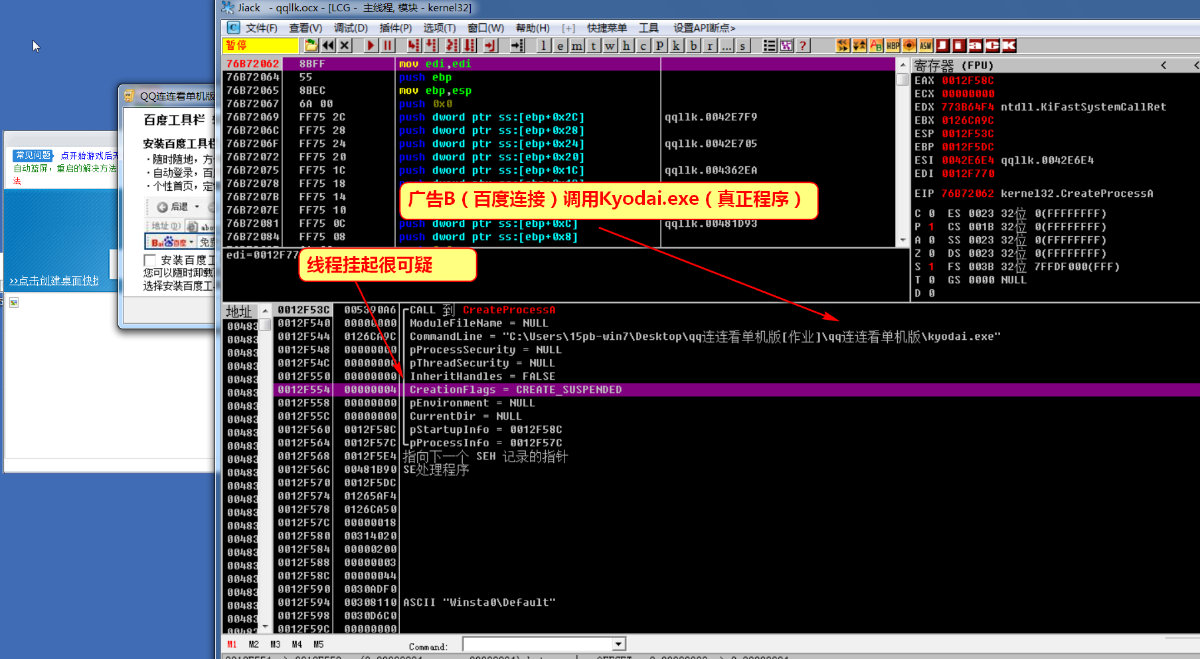Open Threads window with 't' button
This screenshot has width=1200, height=659.
pos(594,45)
